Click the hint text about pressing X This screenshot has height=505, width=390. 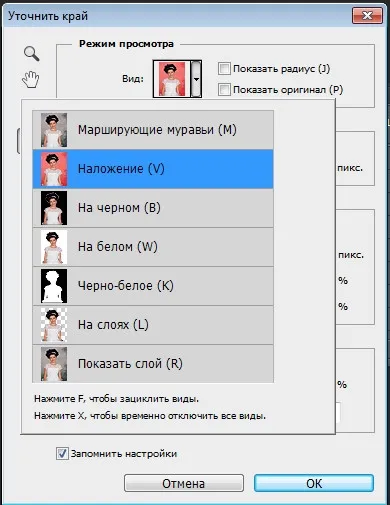150,416
